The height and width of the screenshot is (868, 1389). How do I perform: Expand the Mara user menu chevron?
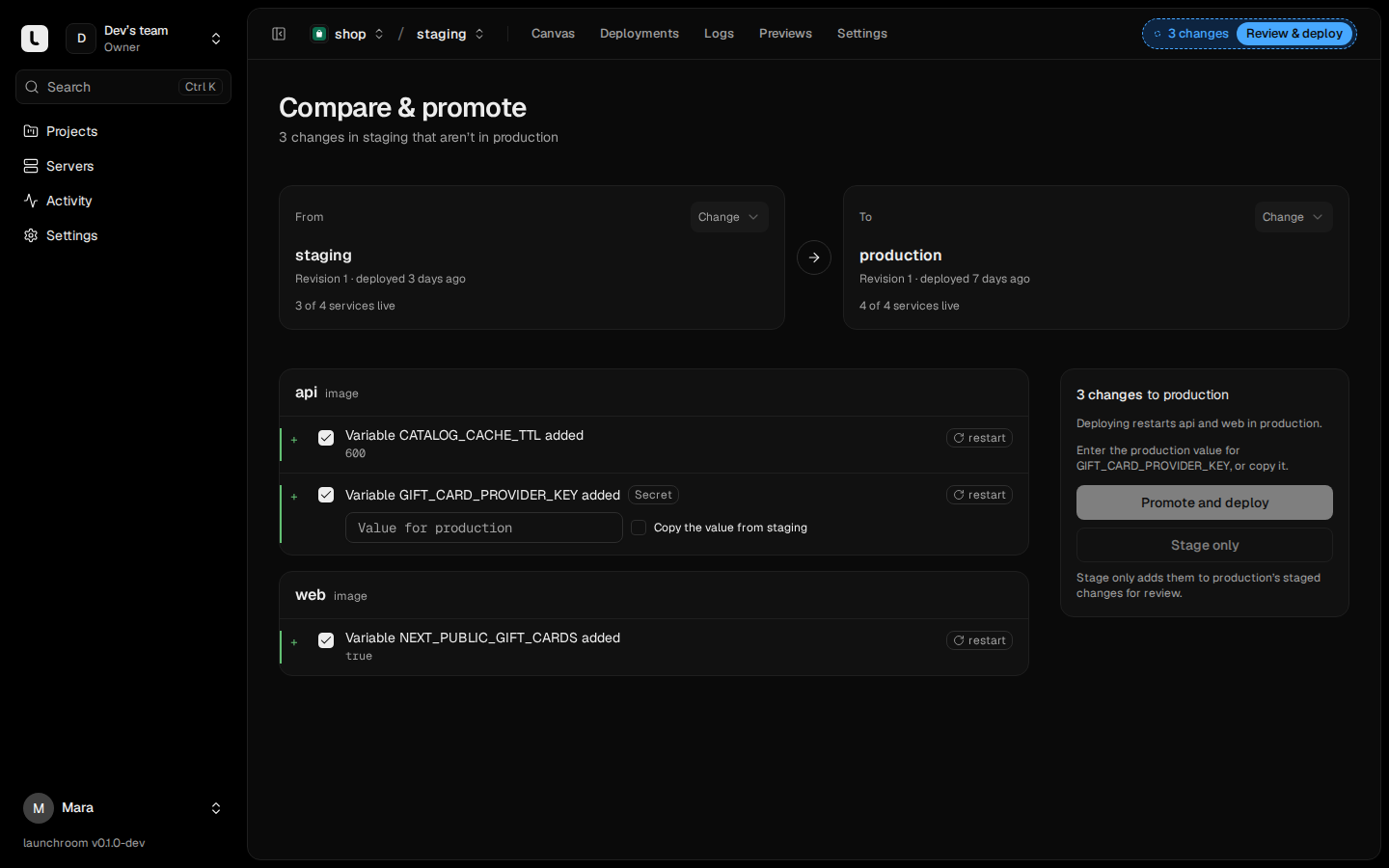click(x=216, y=808)
